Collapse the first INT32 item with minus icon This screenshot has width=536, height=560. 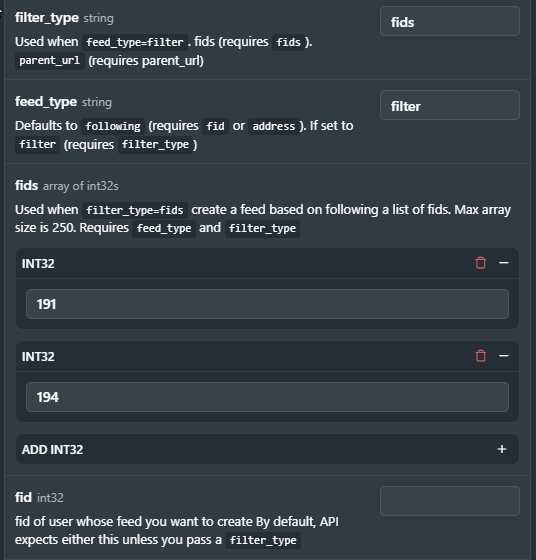(504, 263)
